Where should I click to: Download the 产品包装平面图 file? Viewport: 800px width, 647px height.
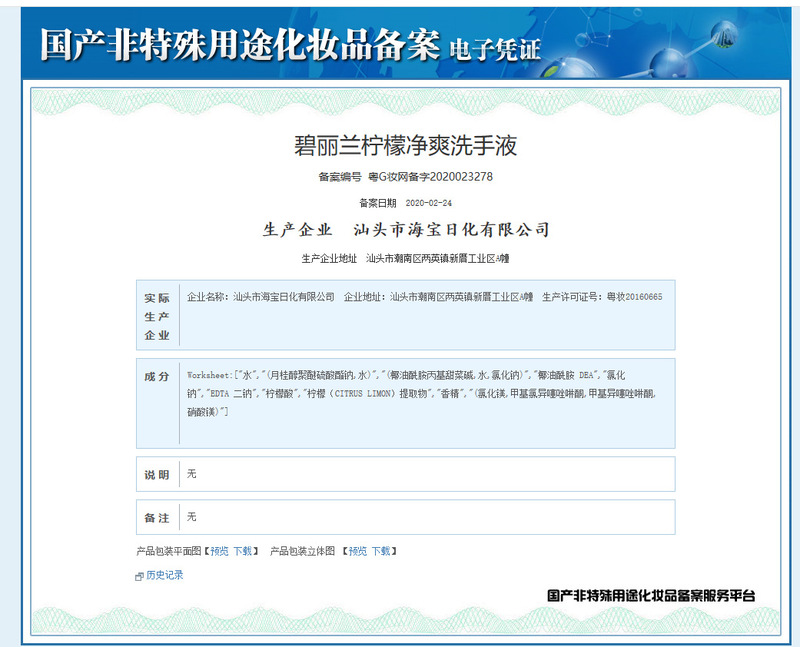(x=243, y=551)
